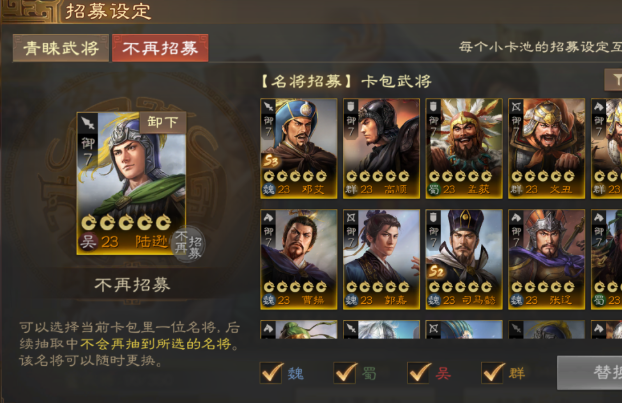Open the filter funnel button
Image resolution: width=622 pixels, height=403 pixels.
pos(614,79)
